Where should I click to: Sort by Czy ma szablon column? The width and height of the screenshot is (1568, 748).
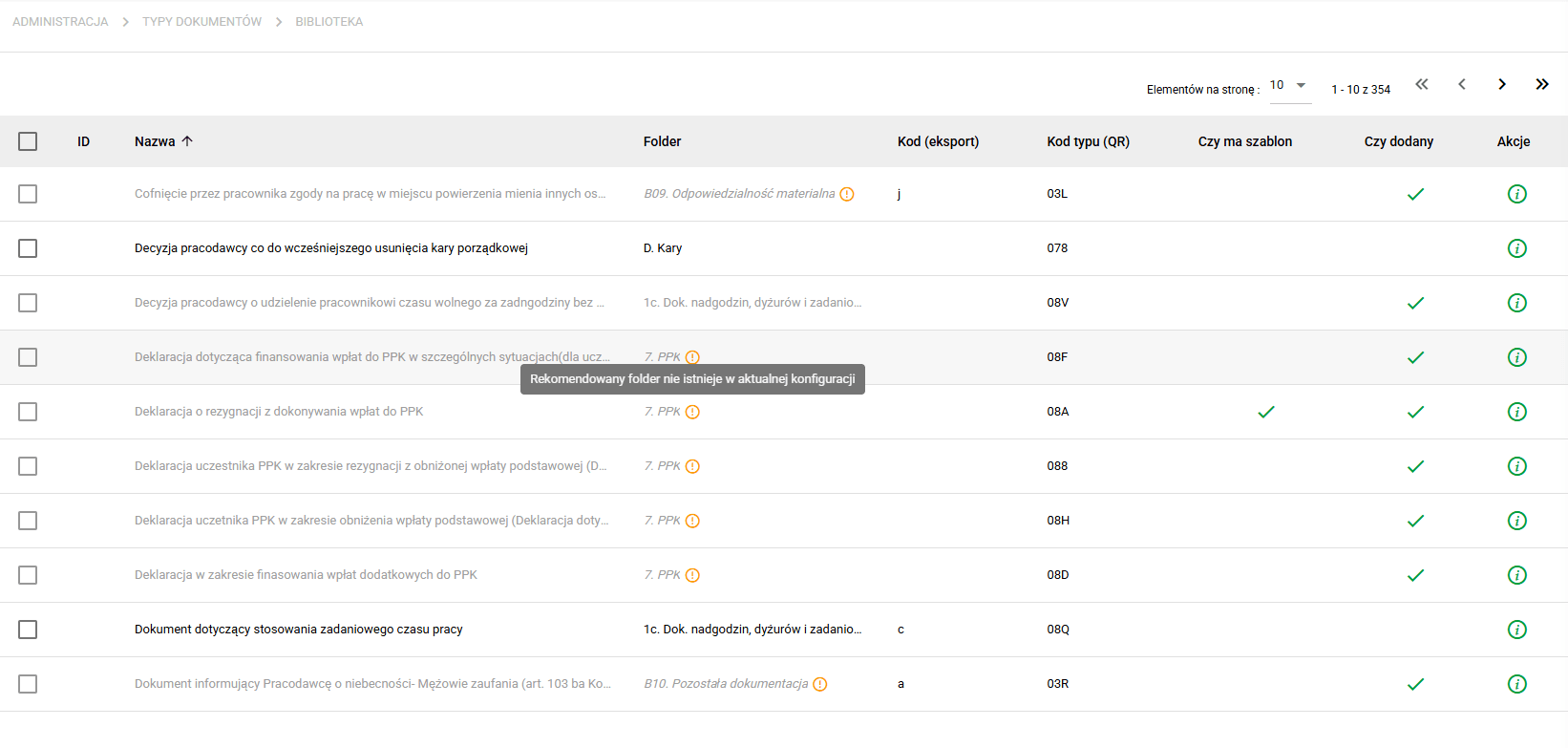[x=1244, y=141]
